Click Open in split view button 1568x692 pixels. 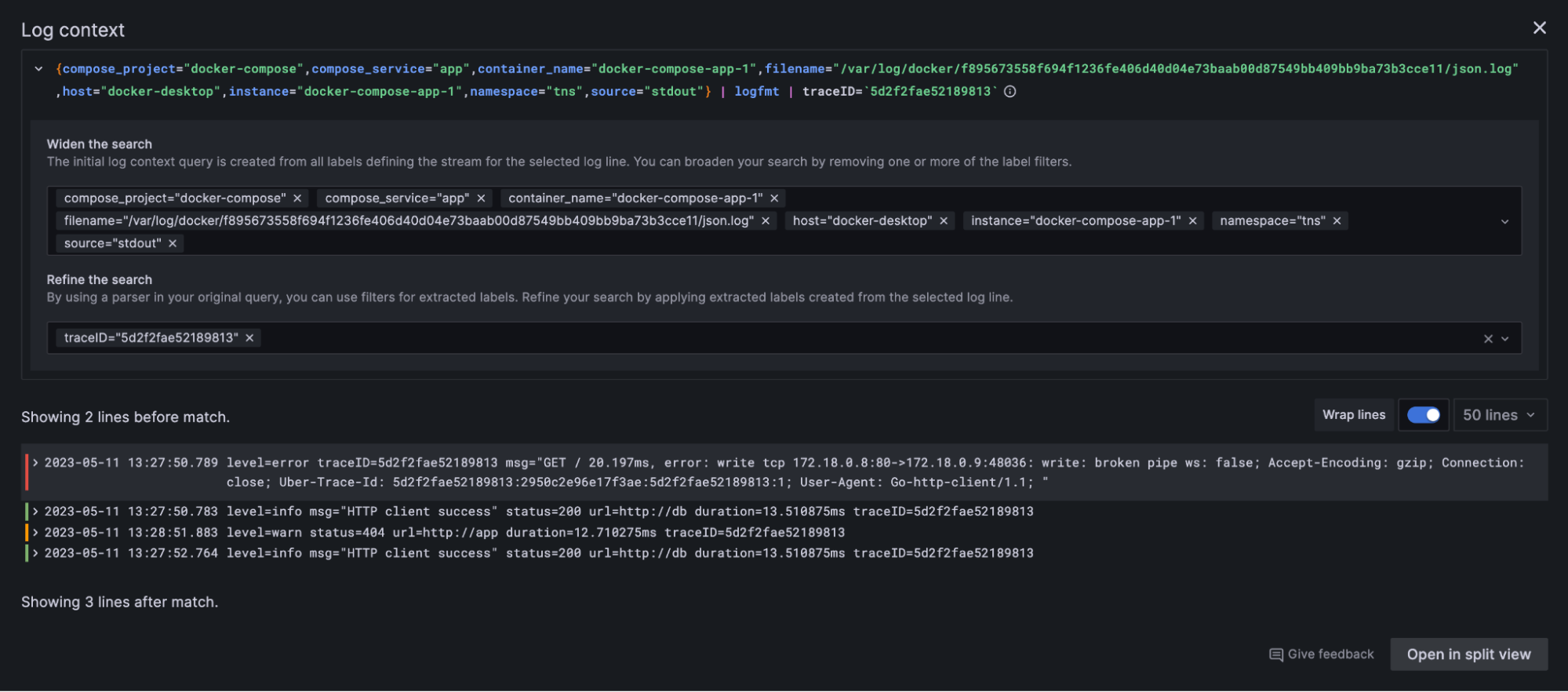(1468, 654)
